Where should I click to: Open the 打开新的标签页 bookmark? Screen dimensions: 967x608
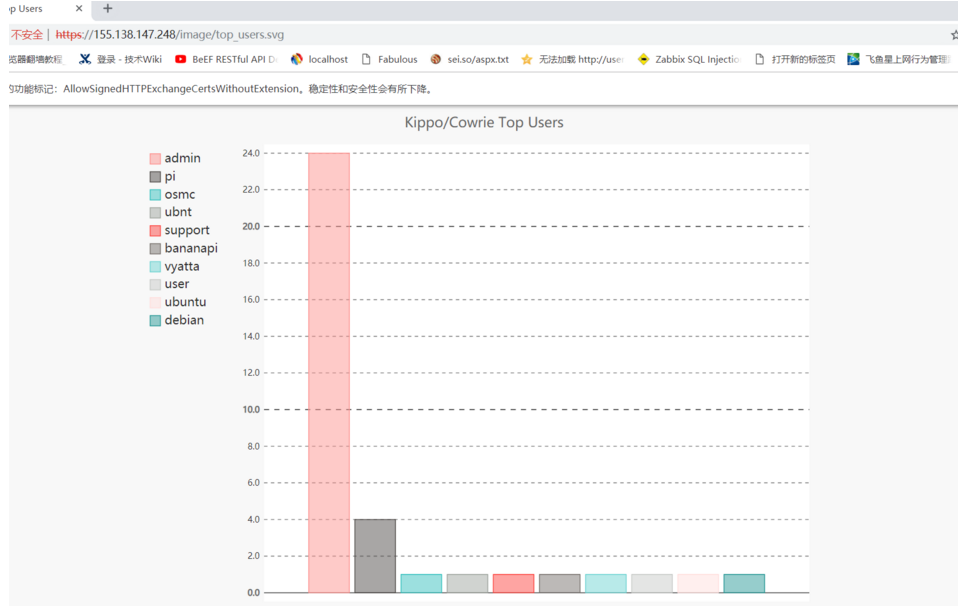(795, 59)
